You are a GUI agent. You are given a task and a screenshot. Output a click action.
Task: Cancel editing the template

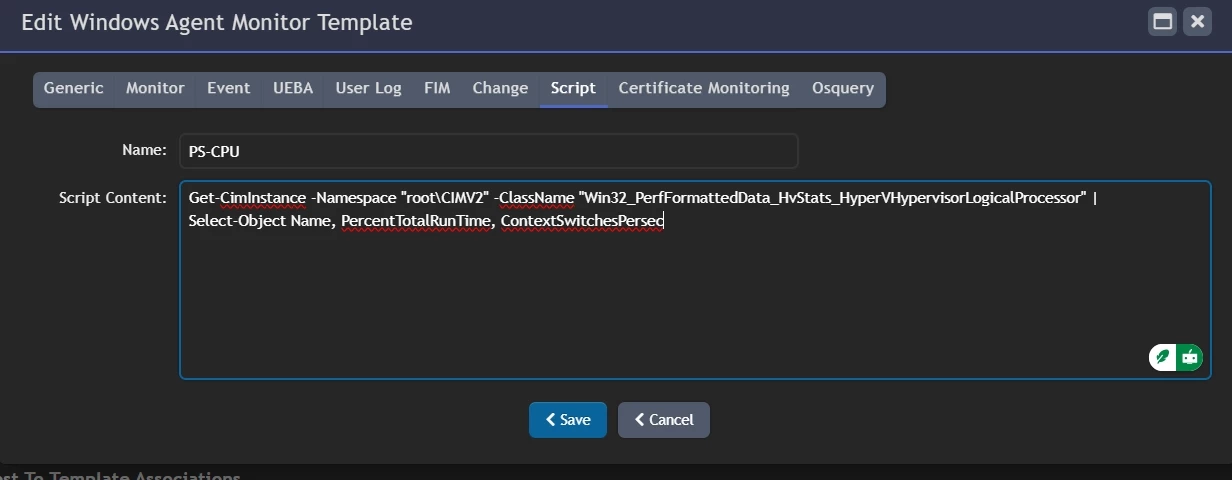pyautogui.click(x=664, y=420)
